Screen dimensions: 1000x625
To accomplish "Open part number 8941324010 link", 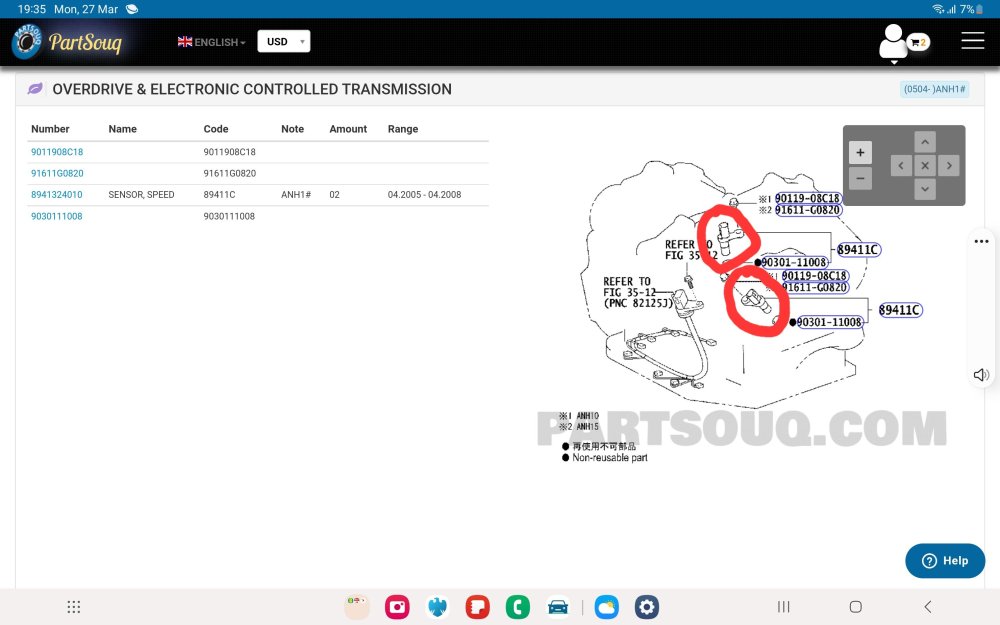I will pyautogui.click(x=57, y=195).
